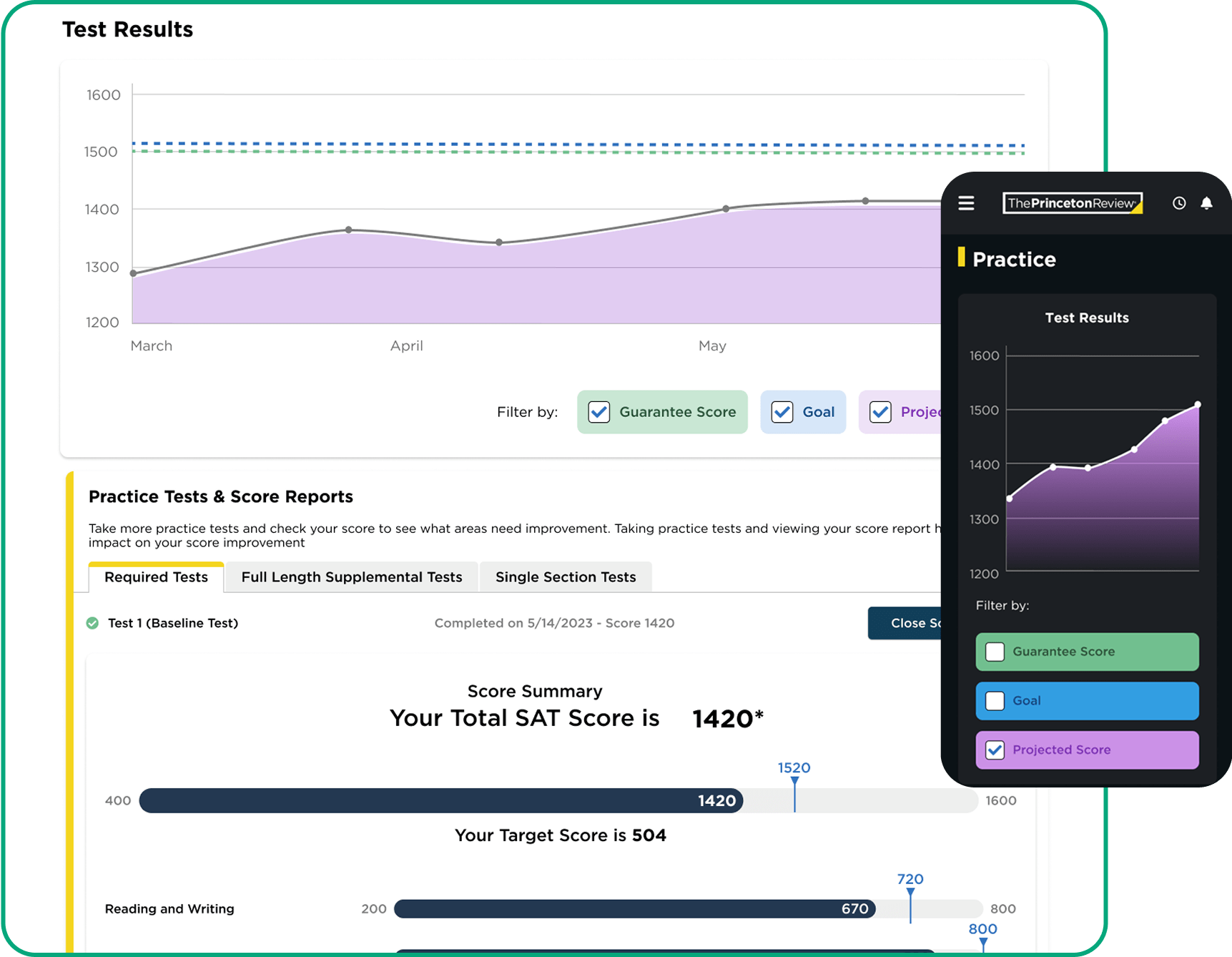1232x957 pixels.
Task: Disable Projected Score in mobile panel
Action: click(995, 750)
